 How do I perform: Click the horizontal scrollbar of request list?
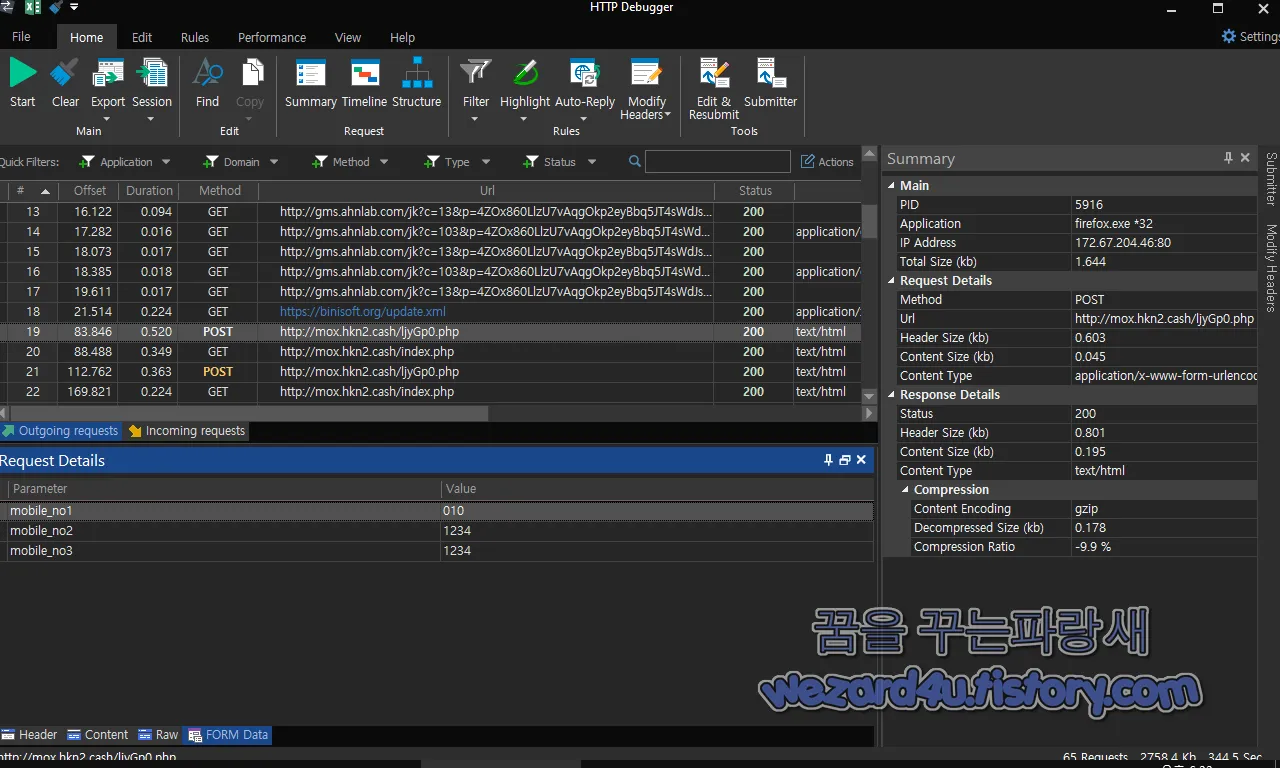pos(250,413)
